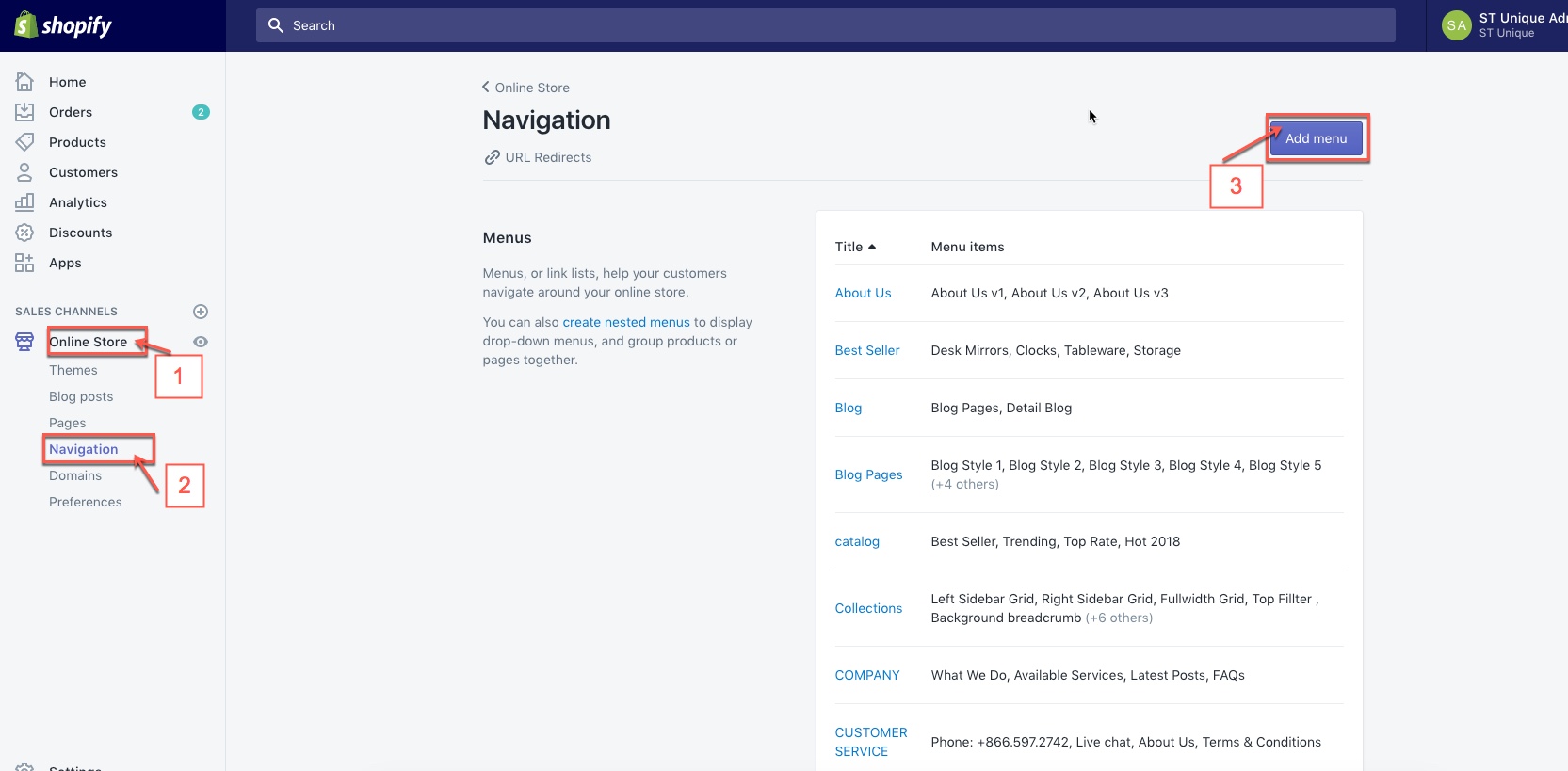The height and width of the screenshot is (771, 1568).
Task: Open the CUSTOMER SERVICE menu
Action: tap(871, 742)
